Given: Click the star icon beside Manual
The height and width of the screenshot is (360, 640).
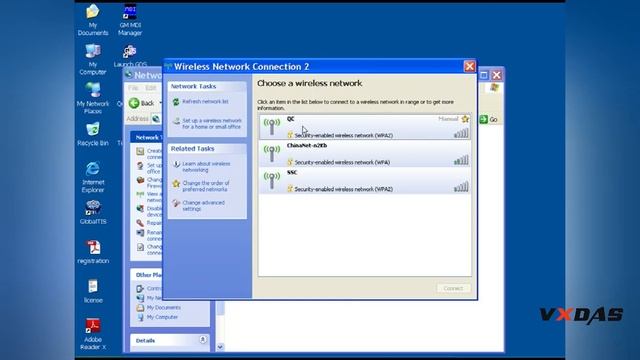Looking at the screenshot, I should 465,119.
